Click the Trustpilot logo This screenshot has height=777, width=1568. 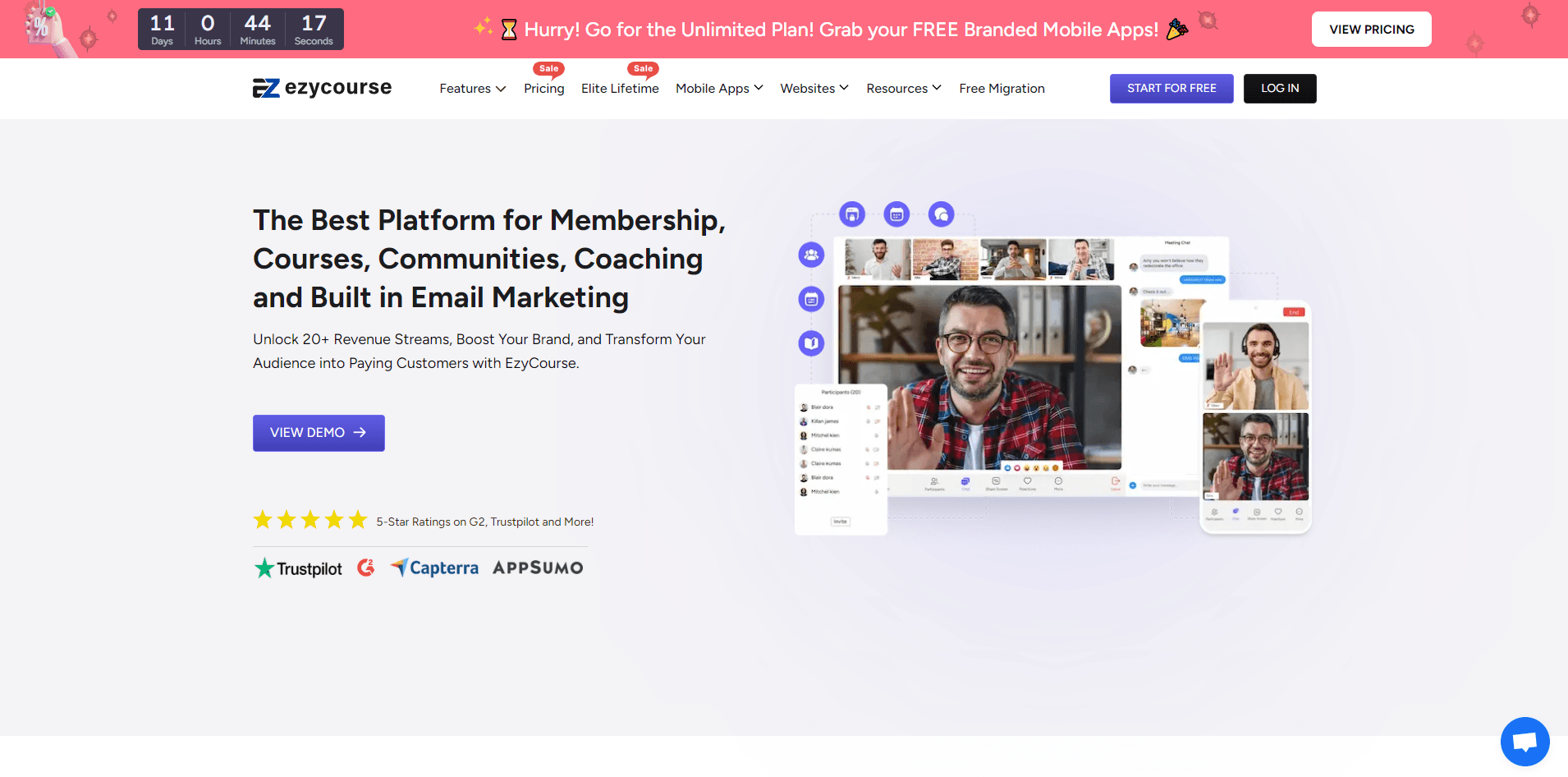298,568
